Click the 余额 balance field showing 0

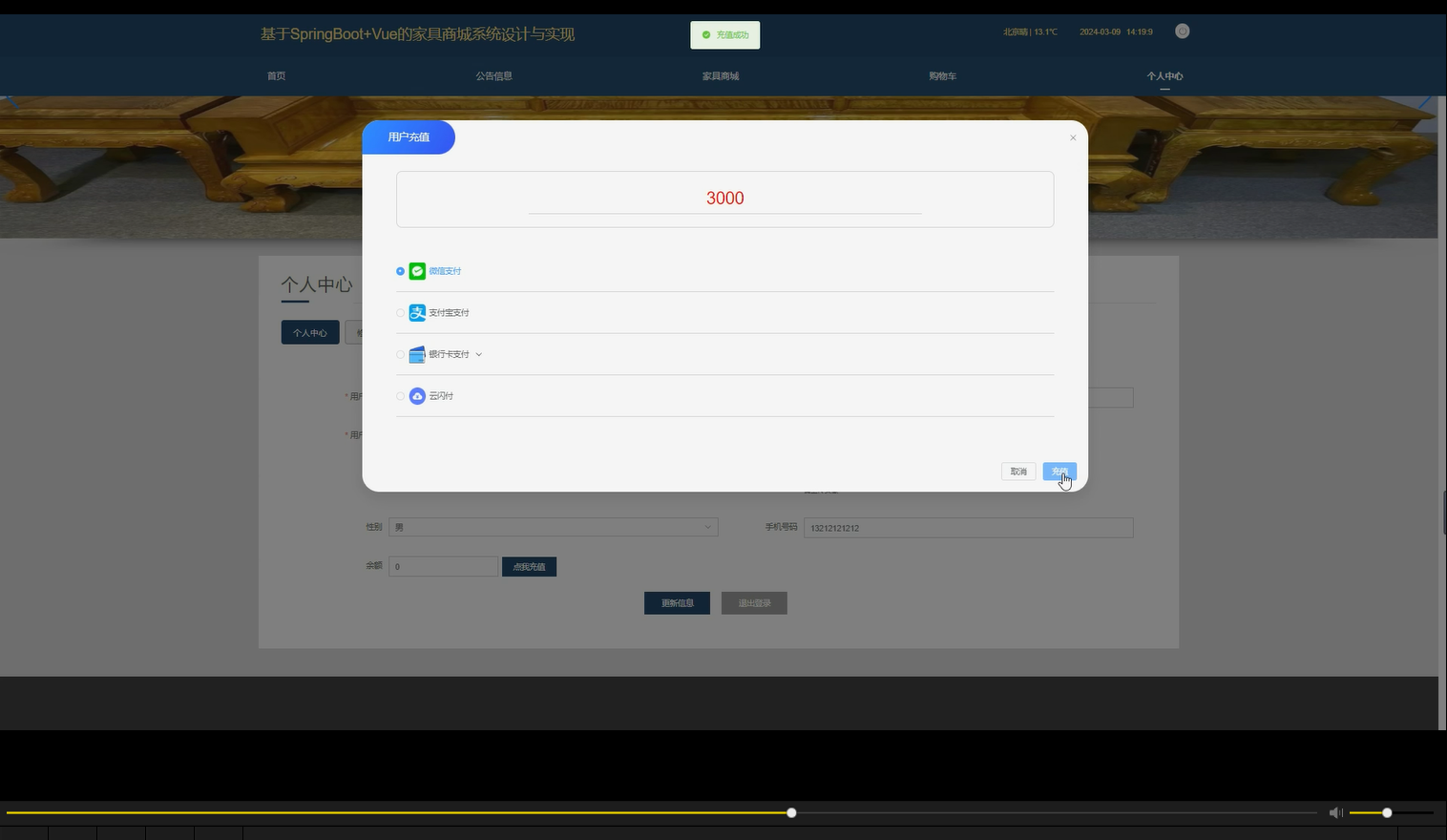point(443,567)
